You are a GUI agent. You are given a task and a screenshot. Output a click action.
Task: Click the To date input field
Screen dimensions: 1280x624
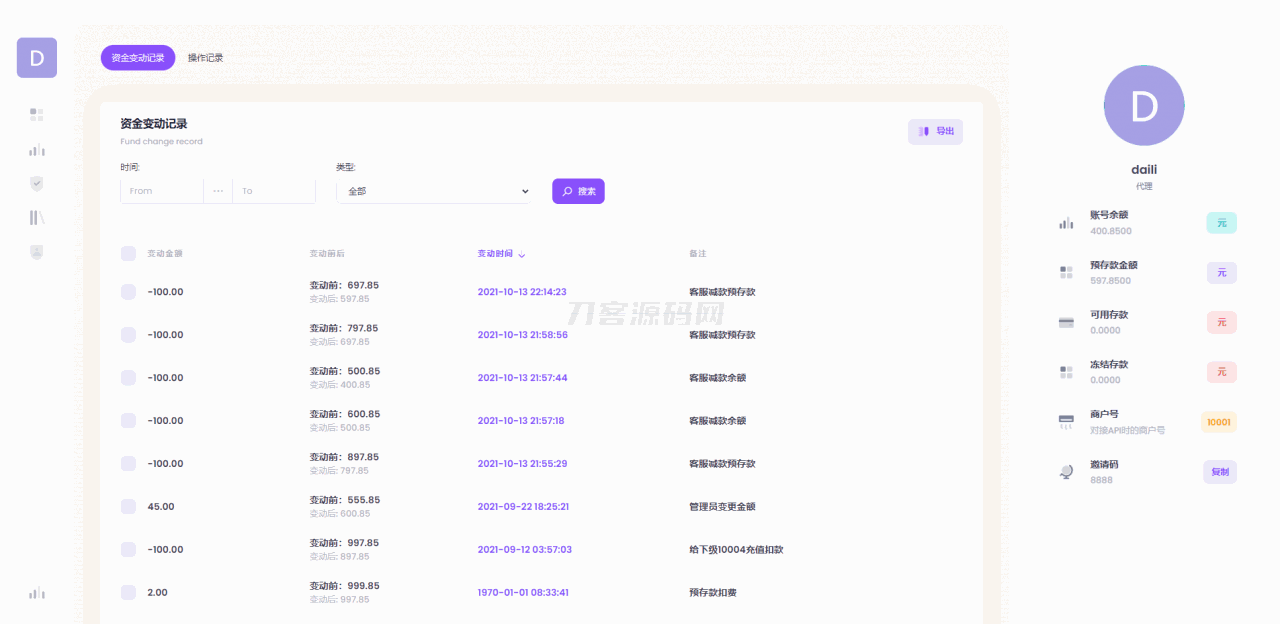point(274,191)
